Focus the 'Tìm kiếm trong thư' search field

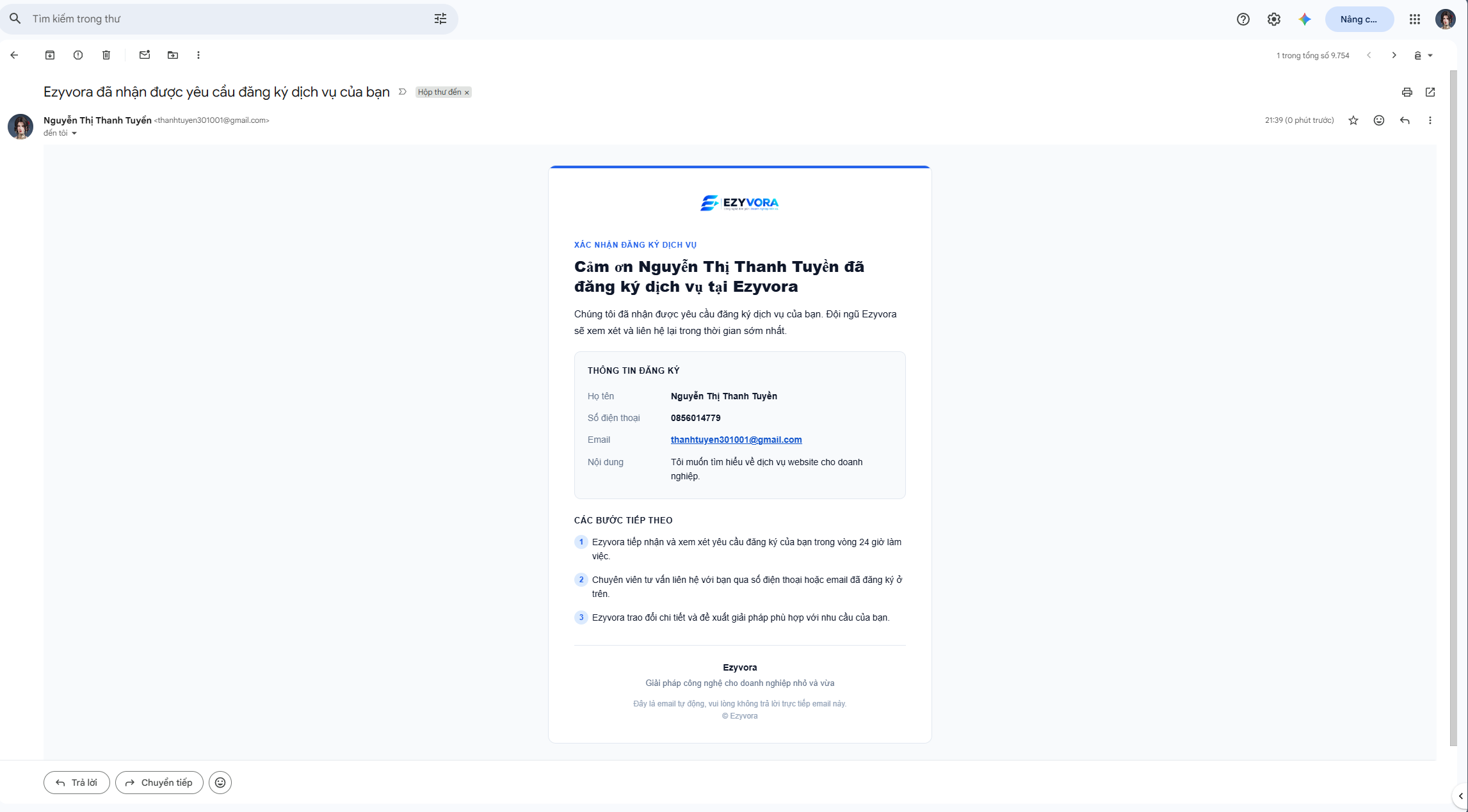pos(230,19)
